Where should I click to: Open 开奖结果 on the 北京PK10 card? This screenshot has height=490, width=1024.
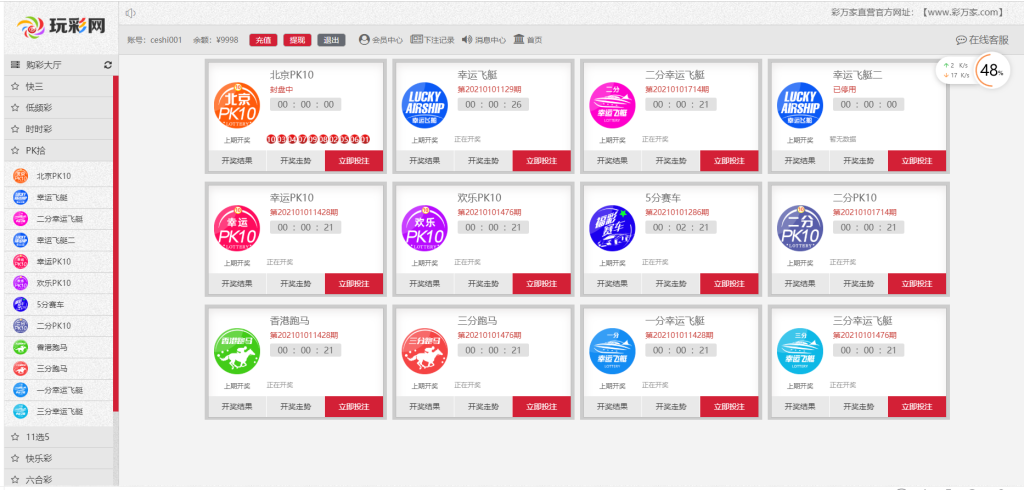[237, 160]
